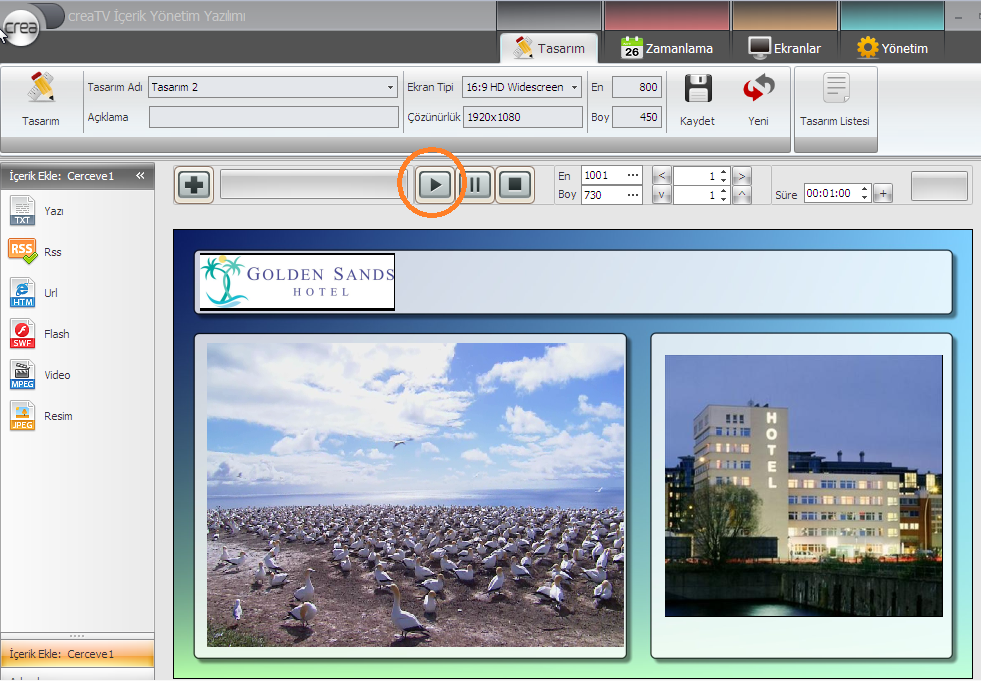The height and width of the screenshot is (681, 981).
Task: Switch to the Ekranlar tab
Action: (785, 48)
